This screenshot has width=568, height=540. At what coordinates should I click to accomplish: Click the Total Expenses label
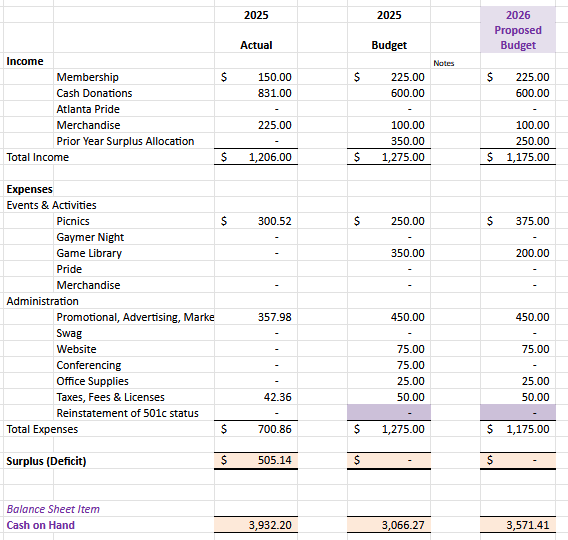point(42,429)
